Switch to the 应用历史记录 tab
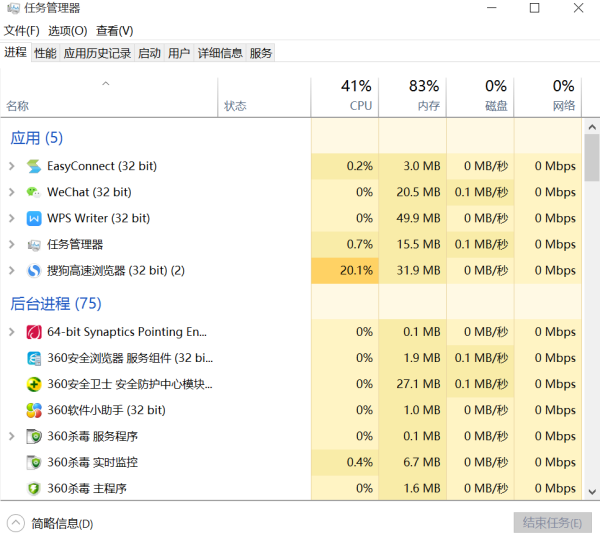Image resolution: width=600 pixels, height=534 pixels. tap(97, 53)
